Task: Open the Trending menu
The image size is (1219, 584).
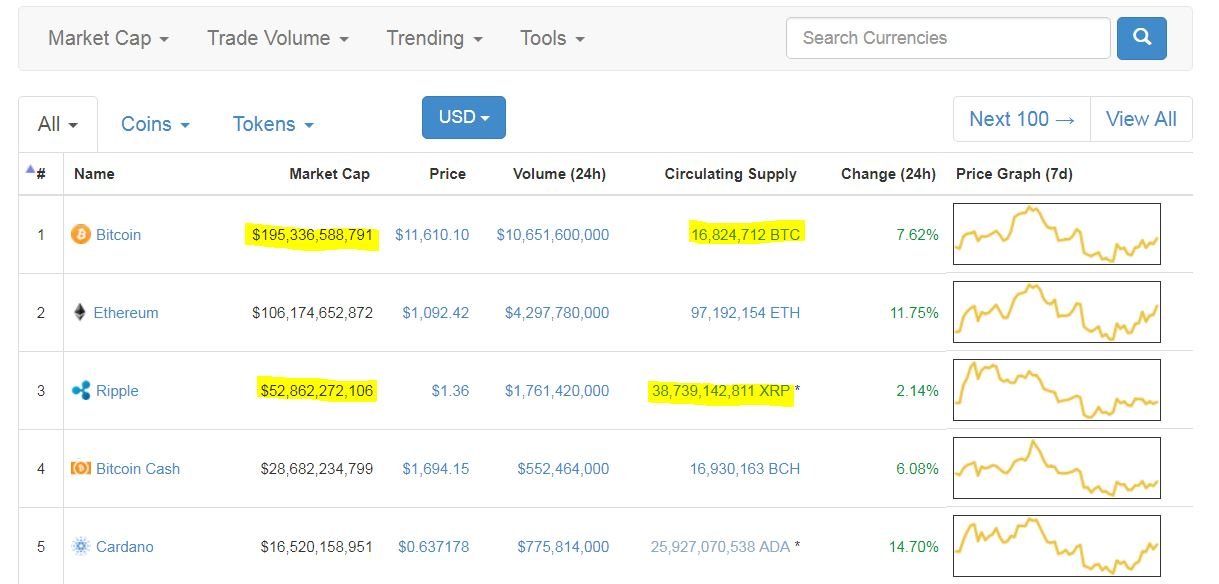Action: (x=434, y=38)
